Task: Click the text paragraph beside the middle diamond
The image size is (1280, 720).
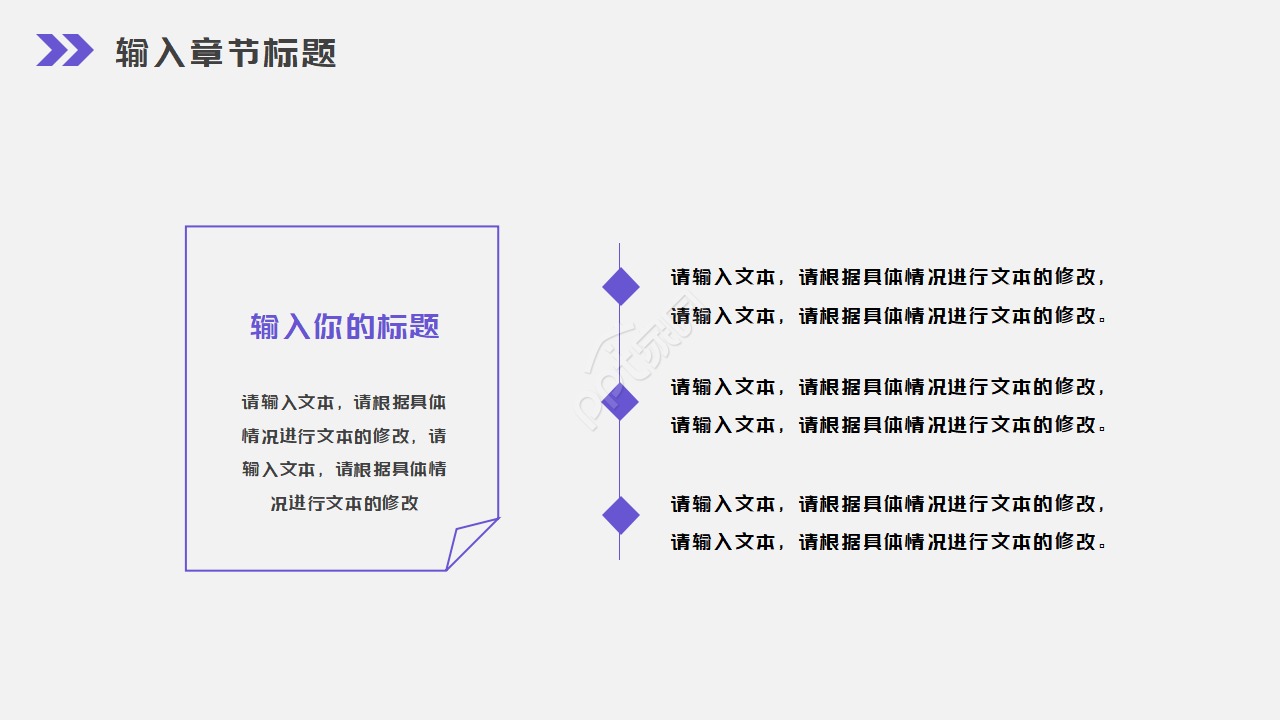Action: point(888,405)
